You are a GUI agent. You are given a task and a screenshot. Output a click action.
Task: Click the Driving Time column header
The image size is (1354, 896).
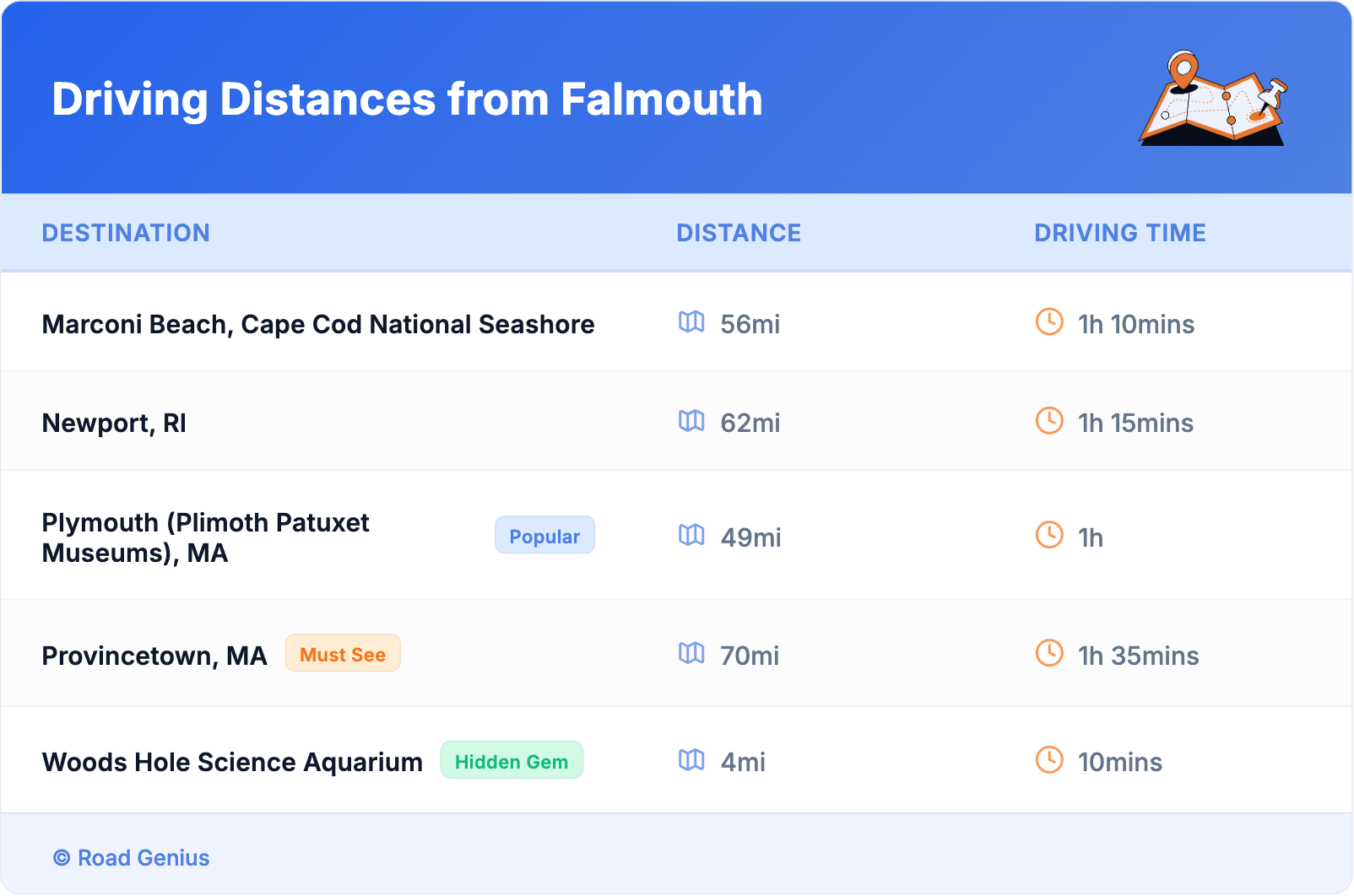[x=1120, y=233]
